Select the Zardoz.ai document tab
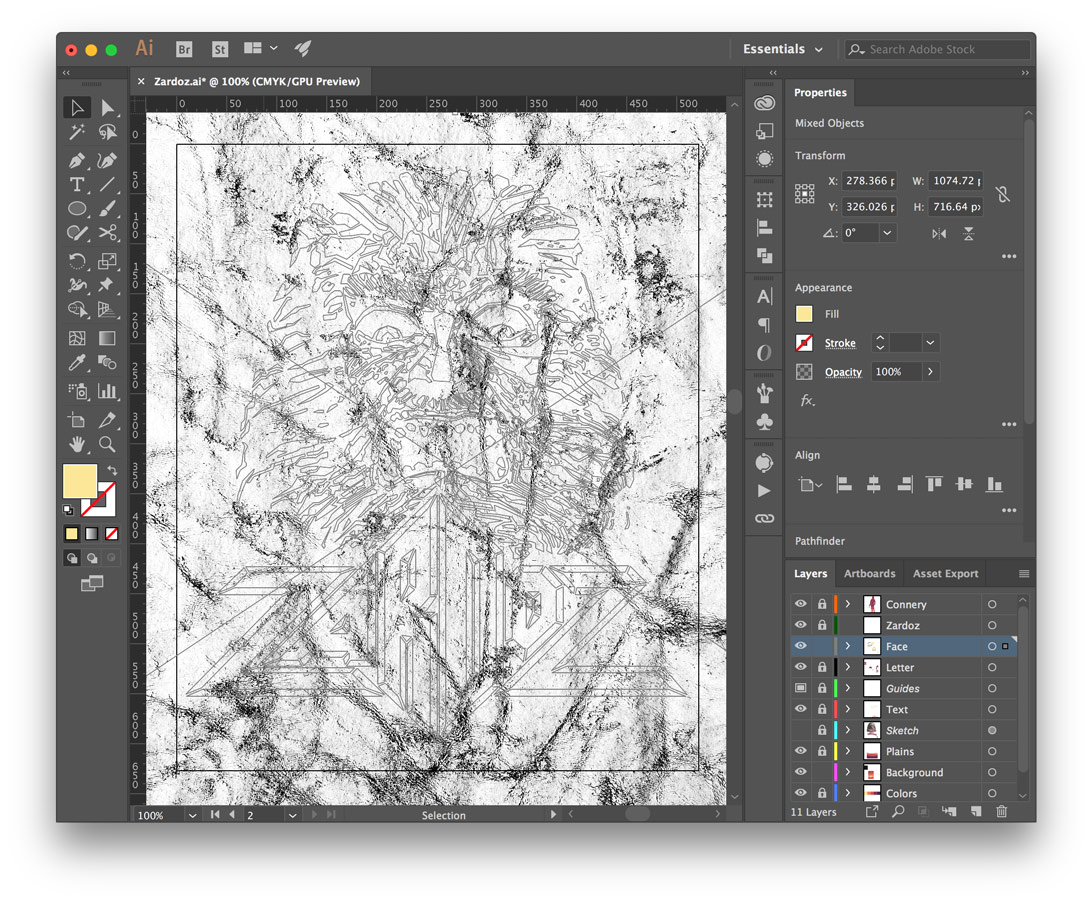This screenshot has height=902, width=1092. pos(256,81)
